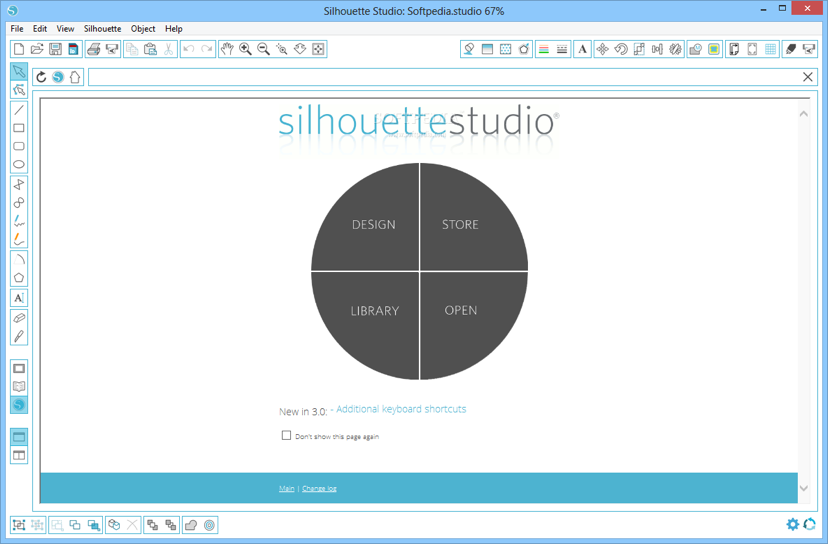The height and width of the screenshot is (544, 828).
Task: Open the Edit menu
Action: tap(40, 29)
